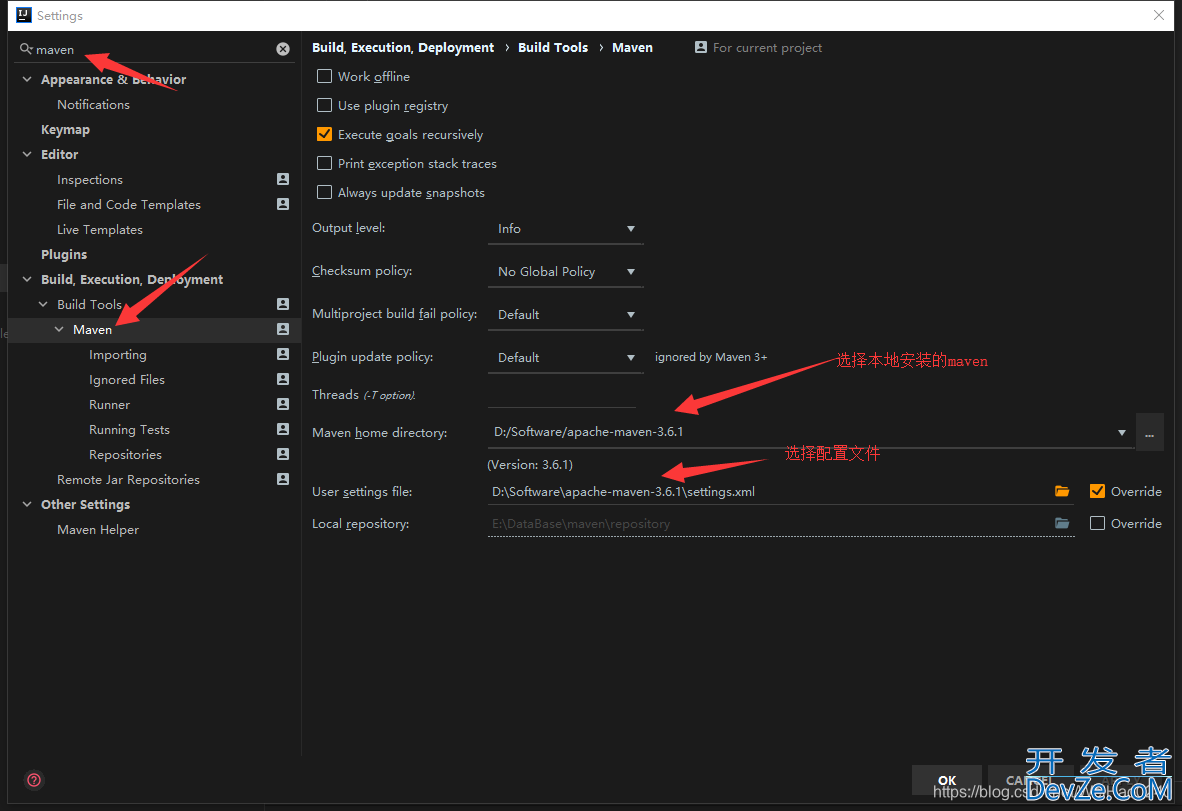Image resolution: width=1182 pixels, height=811 pixels.
Task: Select Ignored Files under Maven
Action: (x=127, y=380)
